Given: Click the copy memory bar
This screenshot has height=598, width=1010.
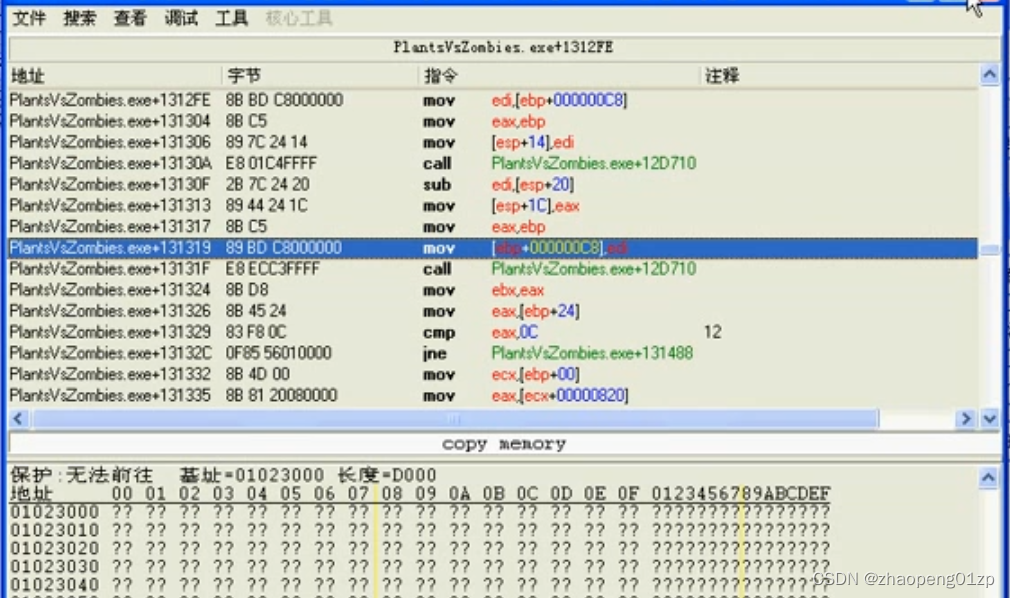Looking at the screenshot, I should click(x=504, y=444).
